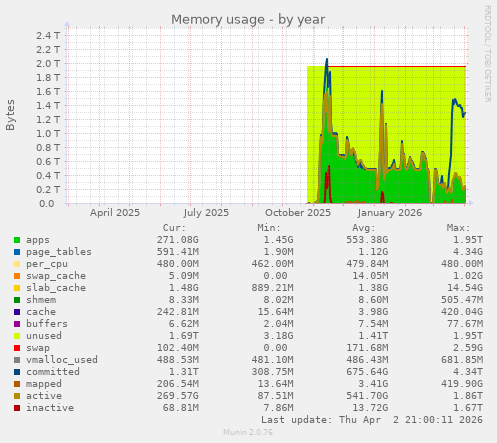Image resolution: width=497 pixels, height=443 pixels.
Task: Click the 'inactive' legend label
Action: pyautogui.click(x=50, y=408)
